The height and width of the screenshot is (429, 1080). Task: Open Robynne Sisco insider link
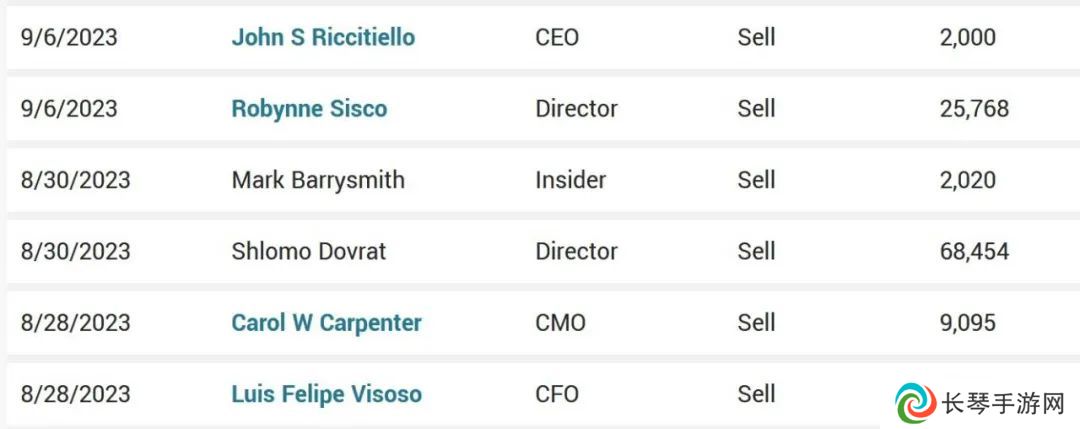click(x=309, y=109)
